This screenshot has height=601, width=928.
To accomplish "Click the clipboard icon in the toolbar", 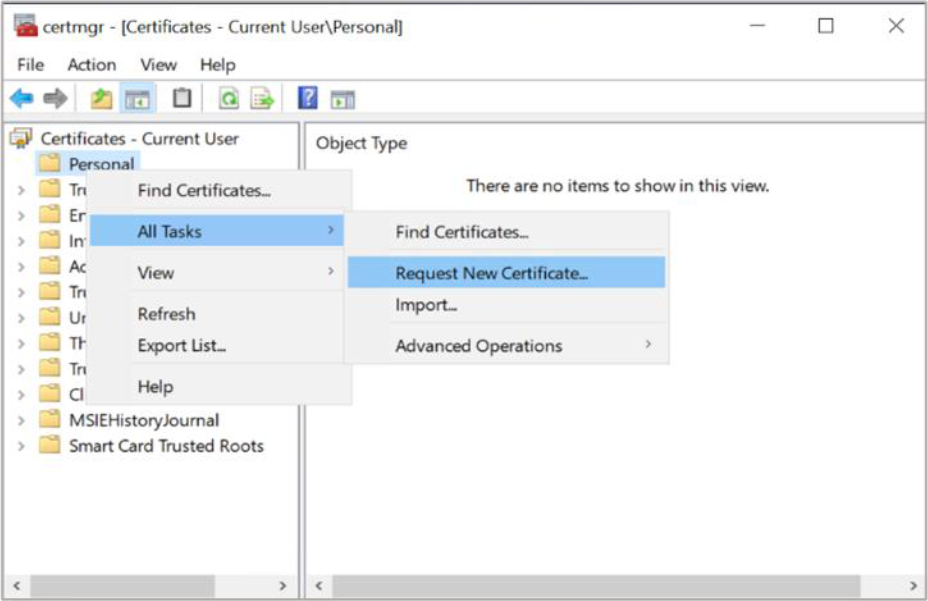I will [x=181, y=99].
